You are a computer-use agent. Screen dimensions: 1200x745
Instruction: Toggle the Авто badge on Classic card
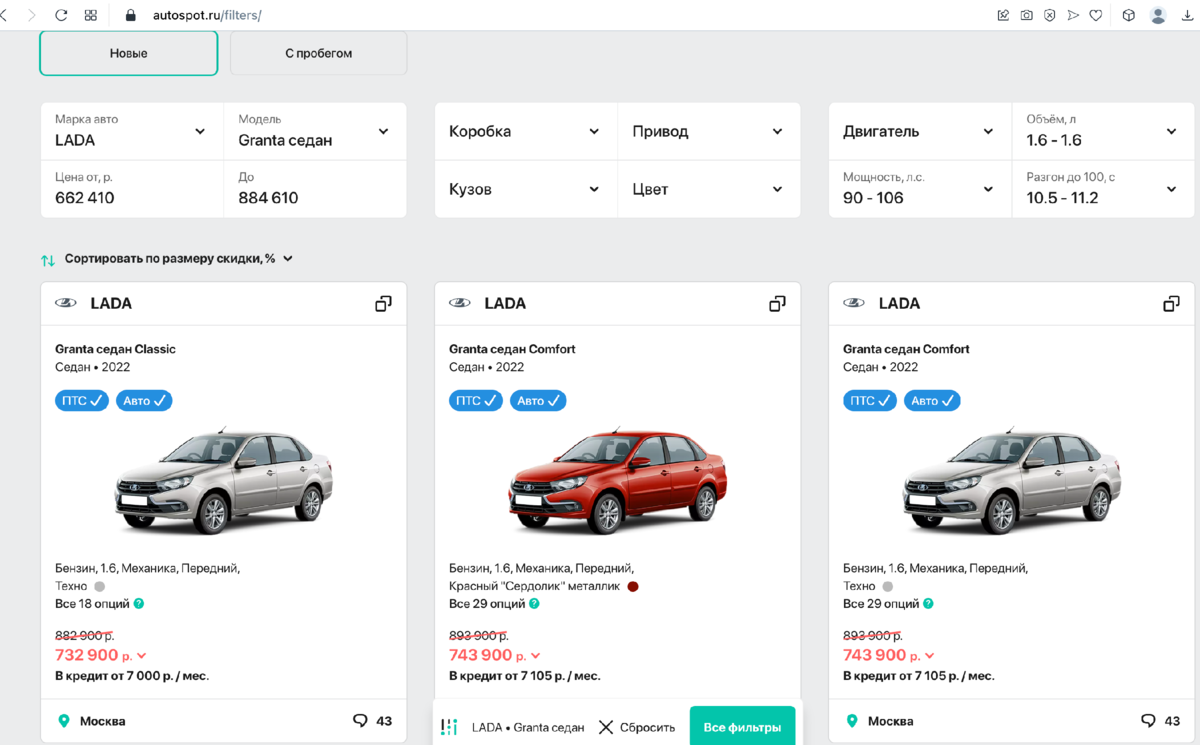tap(144, 400)
